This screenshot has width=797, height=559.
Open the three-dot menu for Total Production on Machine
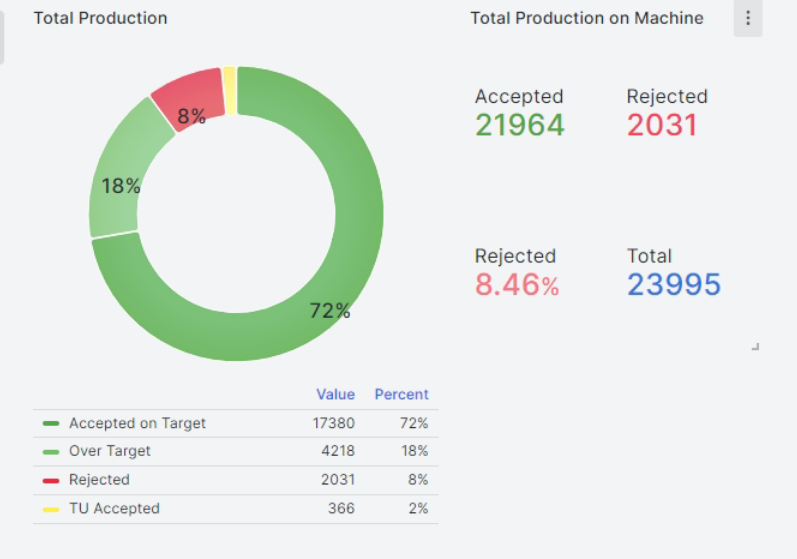(748, 19)
